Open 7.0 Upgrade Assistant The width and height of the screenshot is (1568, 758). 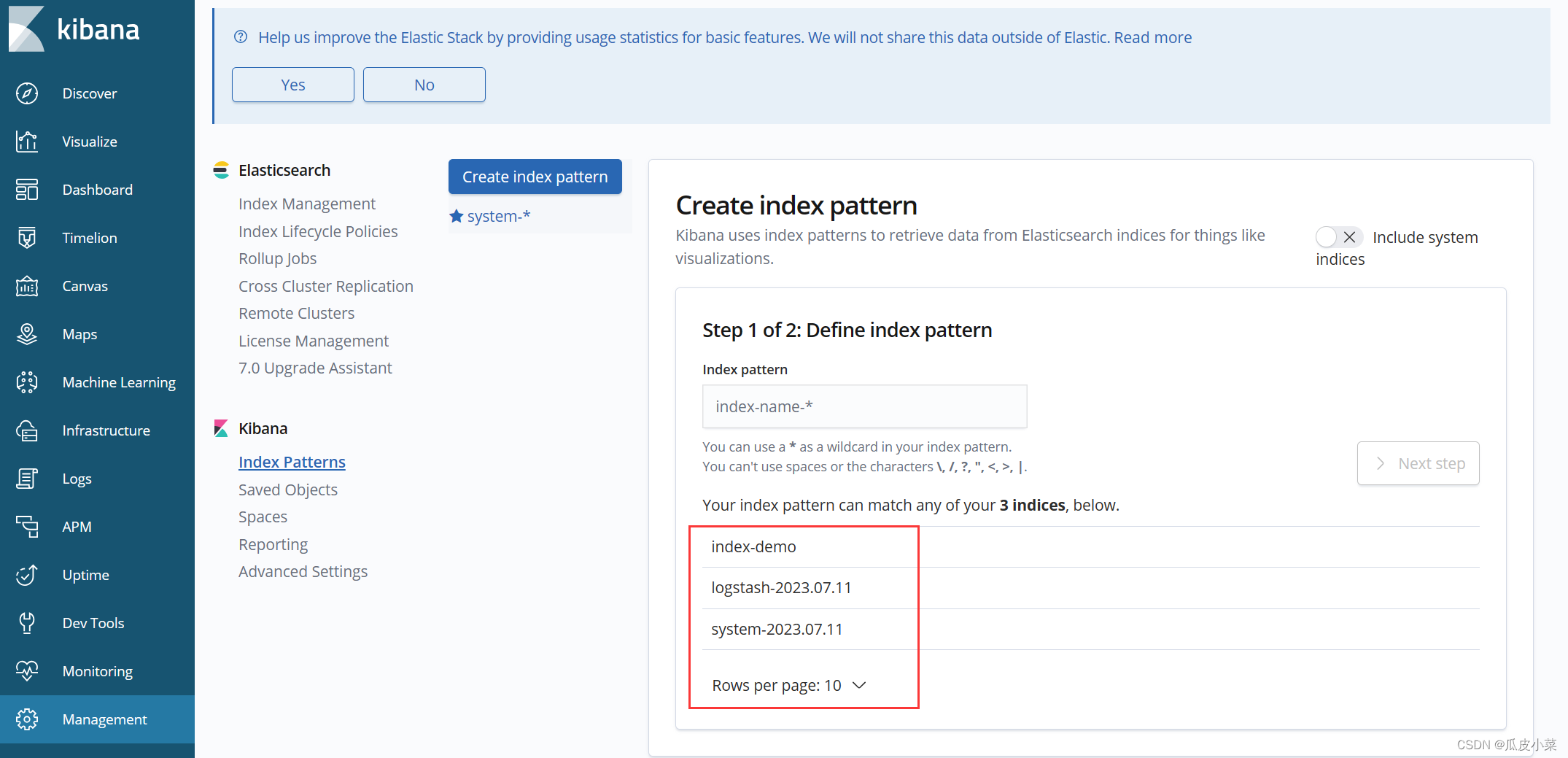pos(315,368)
